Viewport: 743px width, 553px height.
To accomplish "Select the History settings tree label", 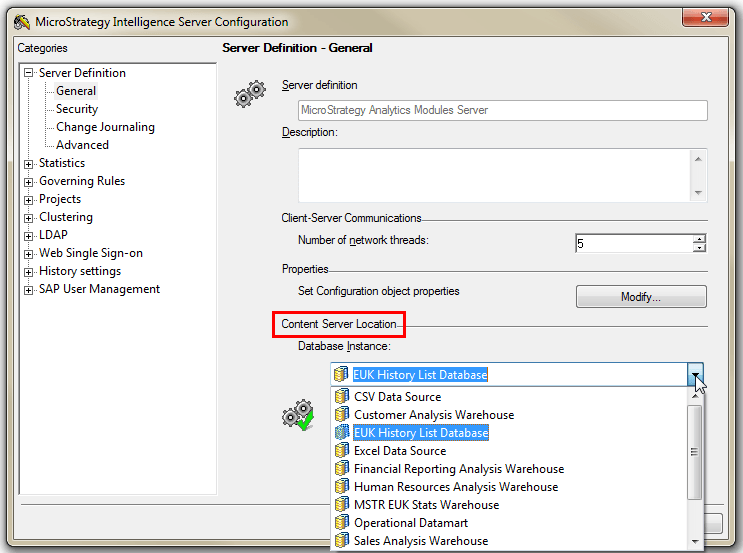I will click(80, 271).
